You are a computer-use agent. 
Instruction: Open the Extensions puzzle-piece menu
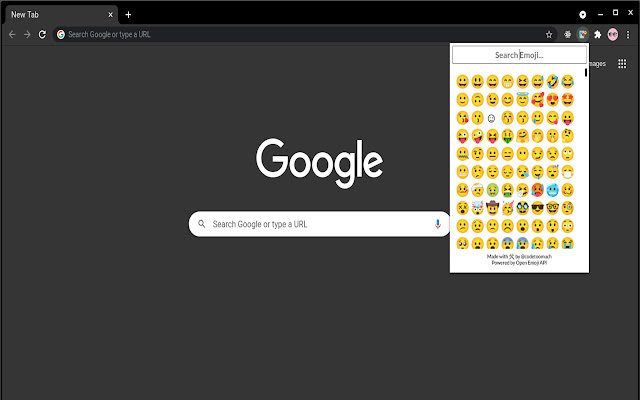coord(598,35)
